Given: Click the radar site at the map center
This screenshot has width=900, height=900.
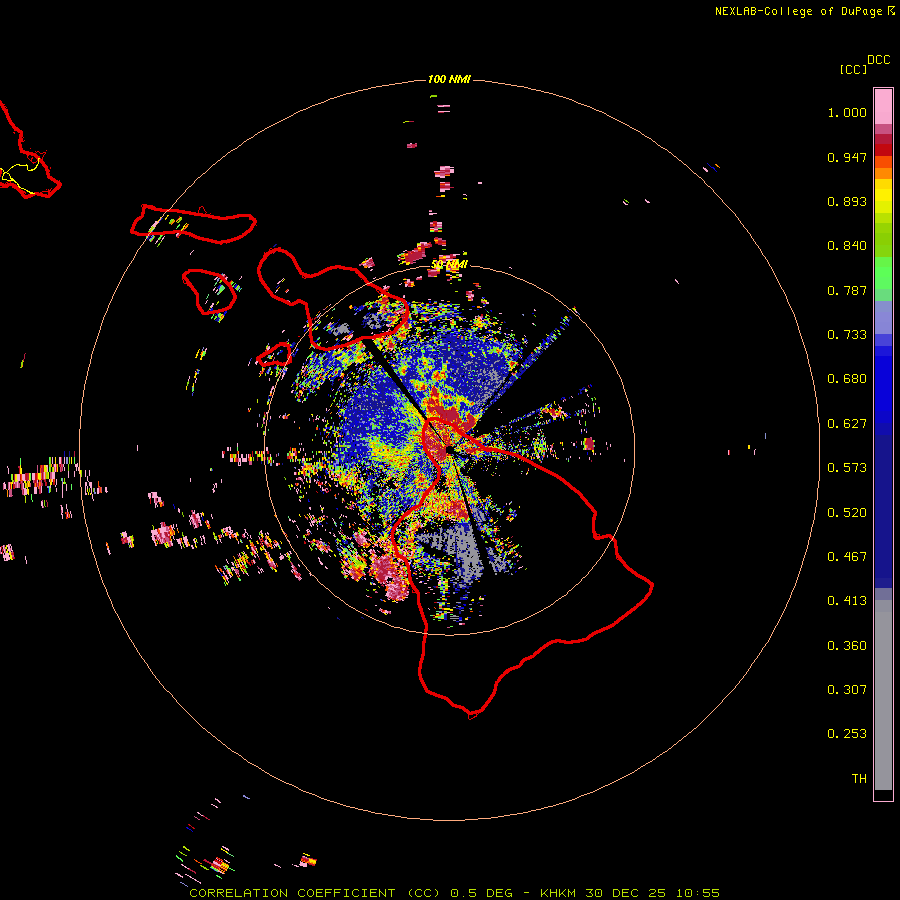Looking at the screenshot, I should click(449, 450).
